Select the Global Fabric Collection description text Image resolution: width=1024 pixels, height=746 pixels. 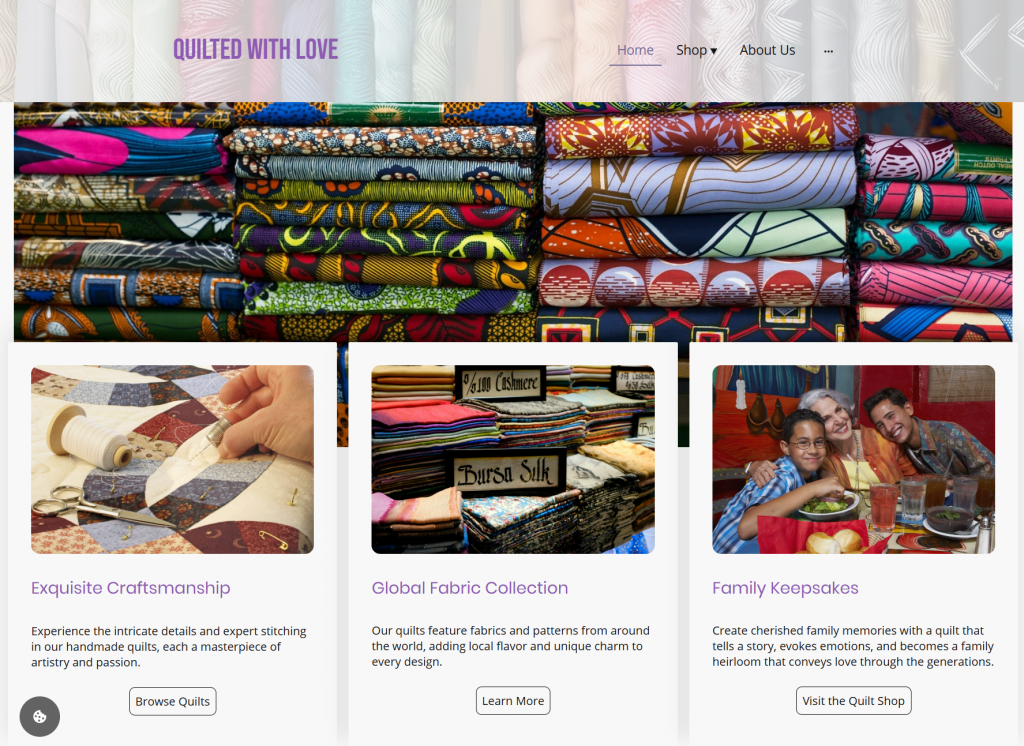(511, 646)
